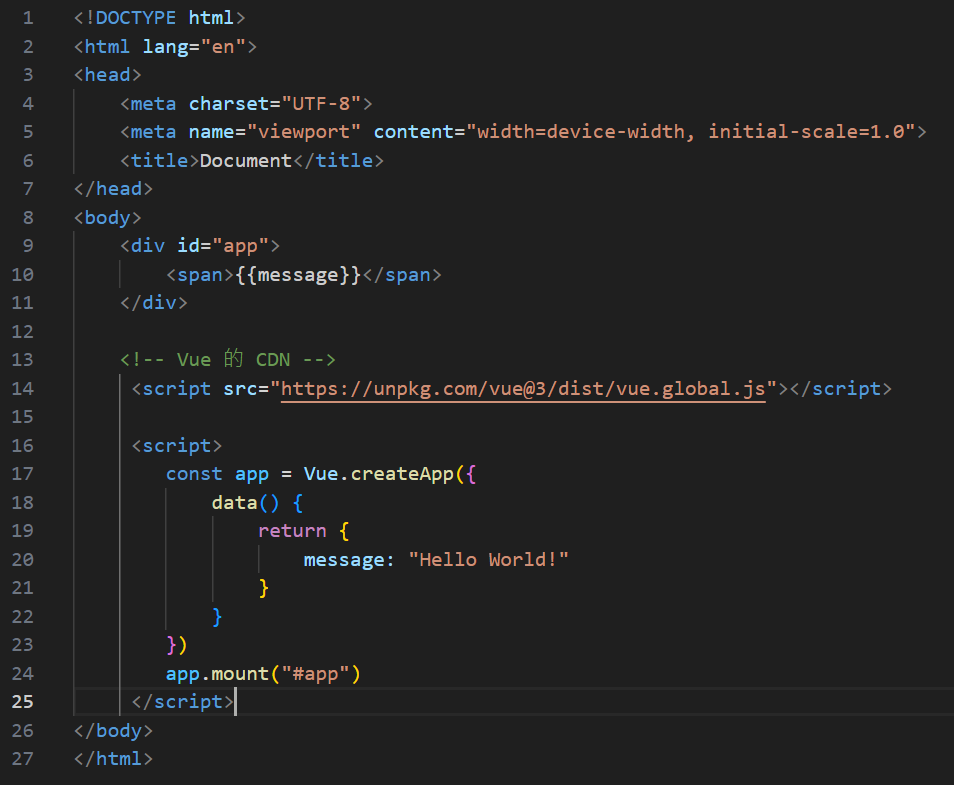
Task: Click the DOCTYPE declaration
Action: pos(159,18)
